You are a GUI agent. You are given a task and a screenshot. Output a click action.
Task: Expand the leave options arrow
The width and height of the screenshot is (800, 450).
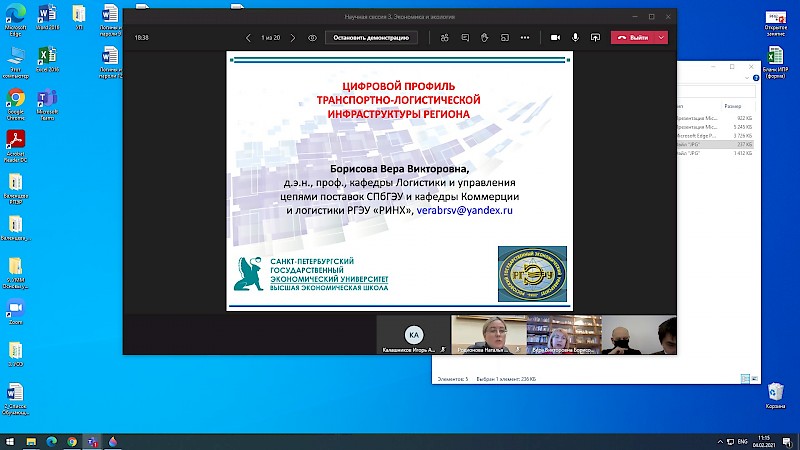[x=660, y=38]
